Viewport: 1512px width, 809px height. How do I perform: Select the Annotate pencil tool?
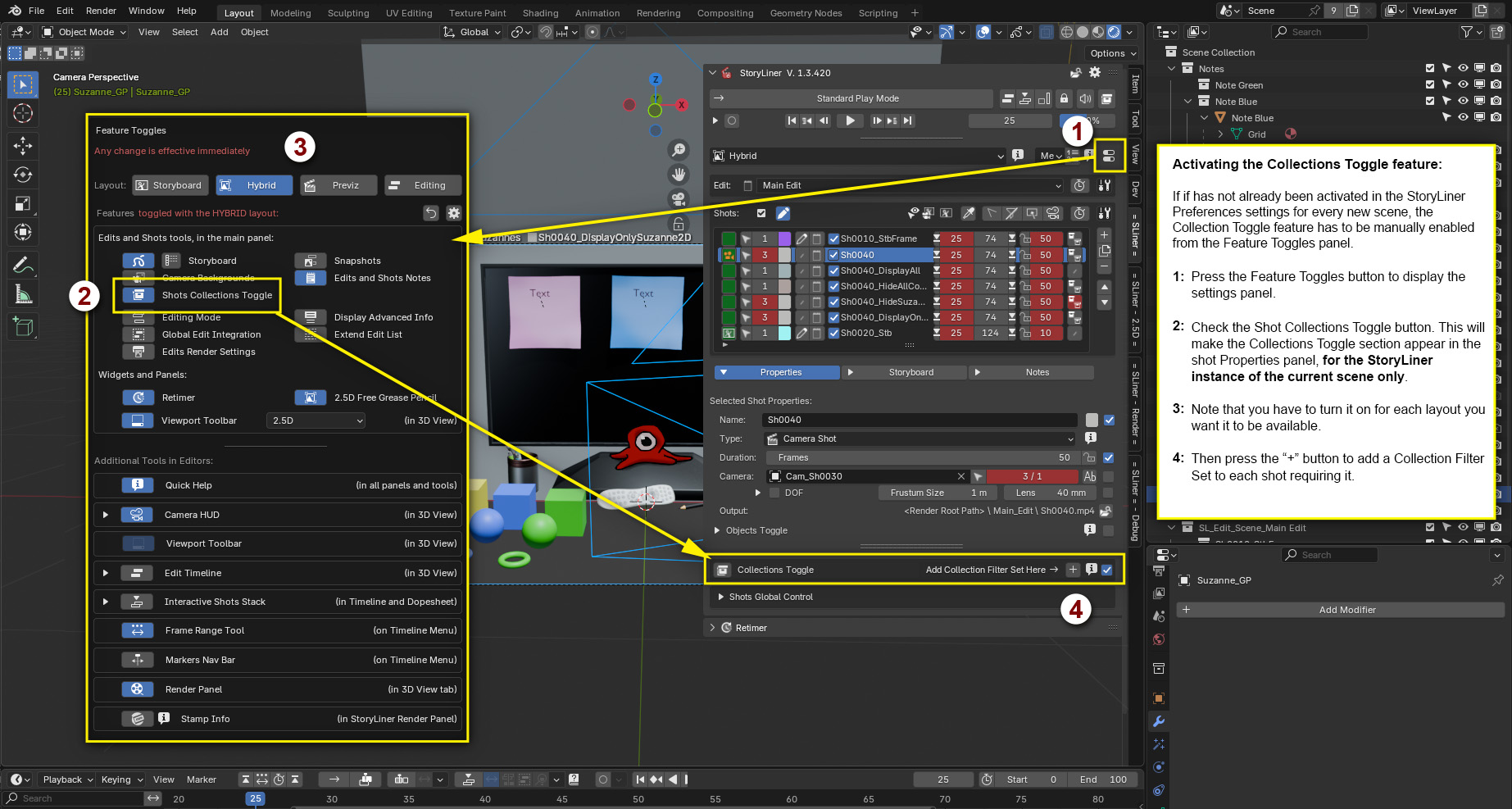[x=23, y=265]
